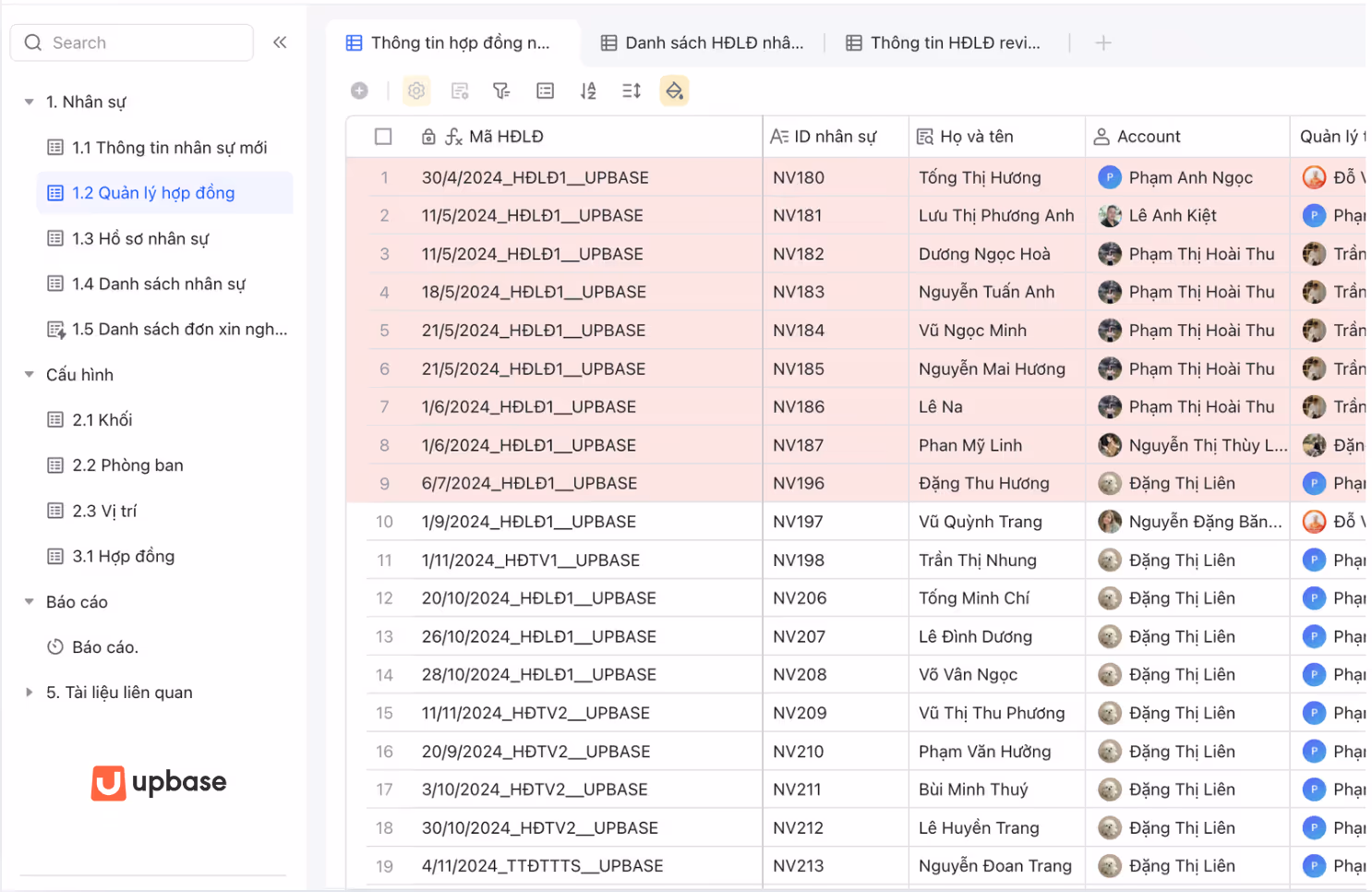Switch to the Danh sách HĐLĐ nhâ... tab

(702, 42)
